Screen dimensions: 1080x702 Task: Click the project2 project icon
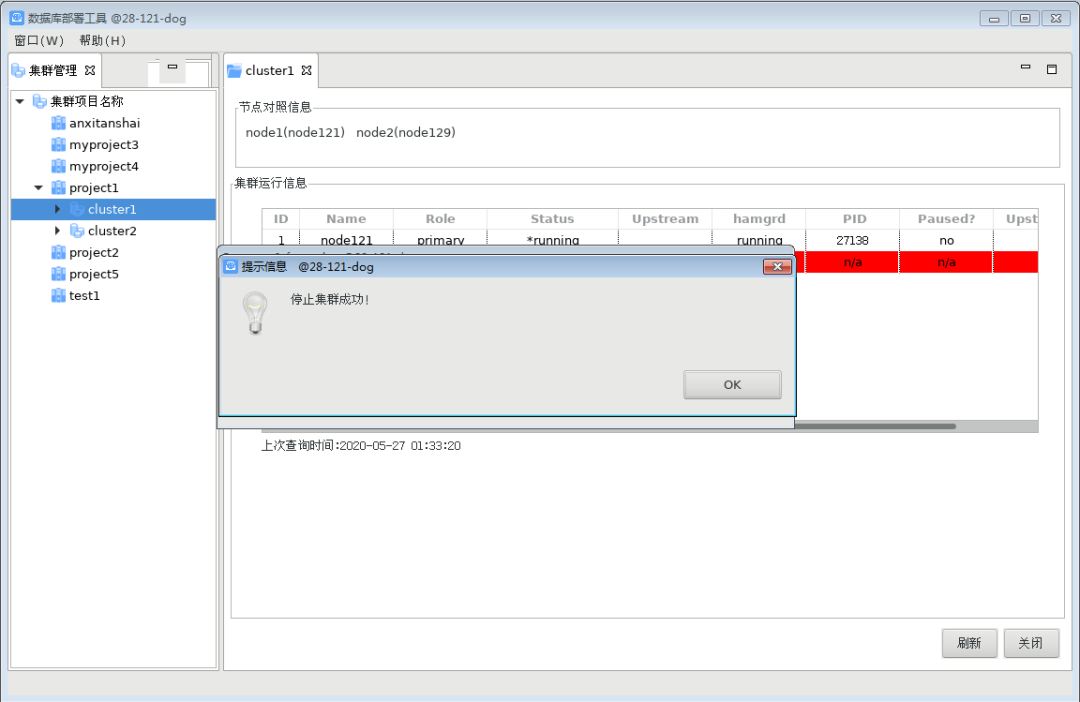click(x=59, y=252)
